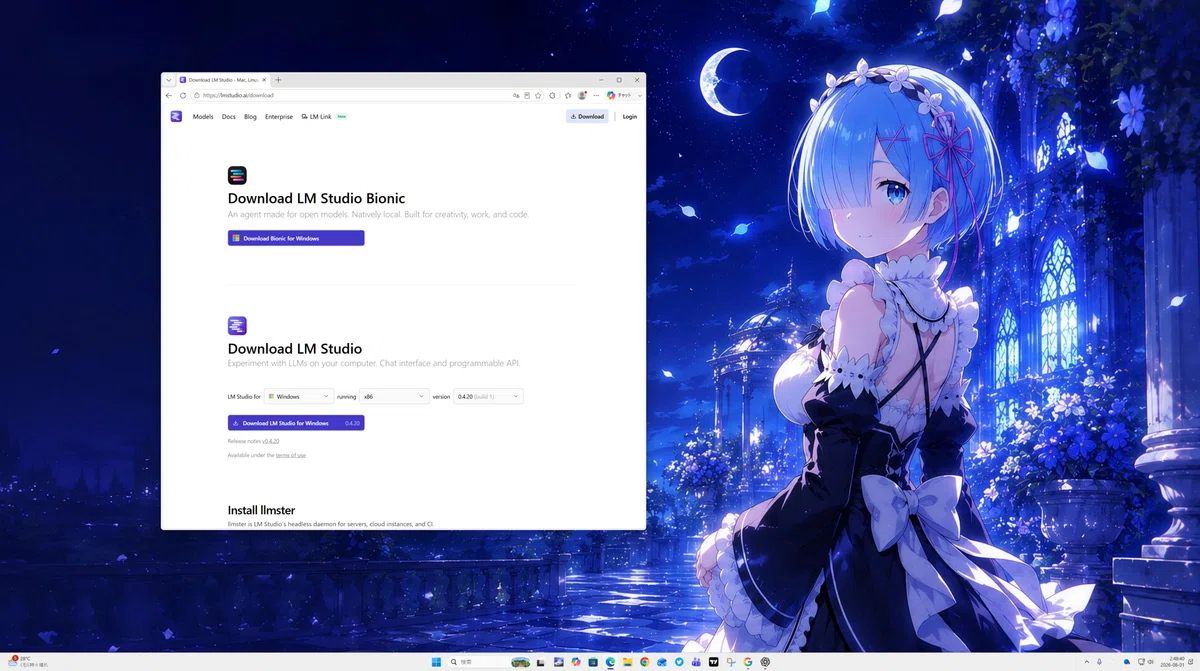Image resolution: width=1200 pixels, height=671 pixels.
Task: Click the LM Studio app icon above the heading
Action: tap(237, 326)
